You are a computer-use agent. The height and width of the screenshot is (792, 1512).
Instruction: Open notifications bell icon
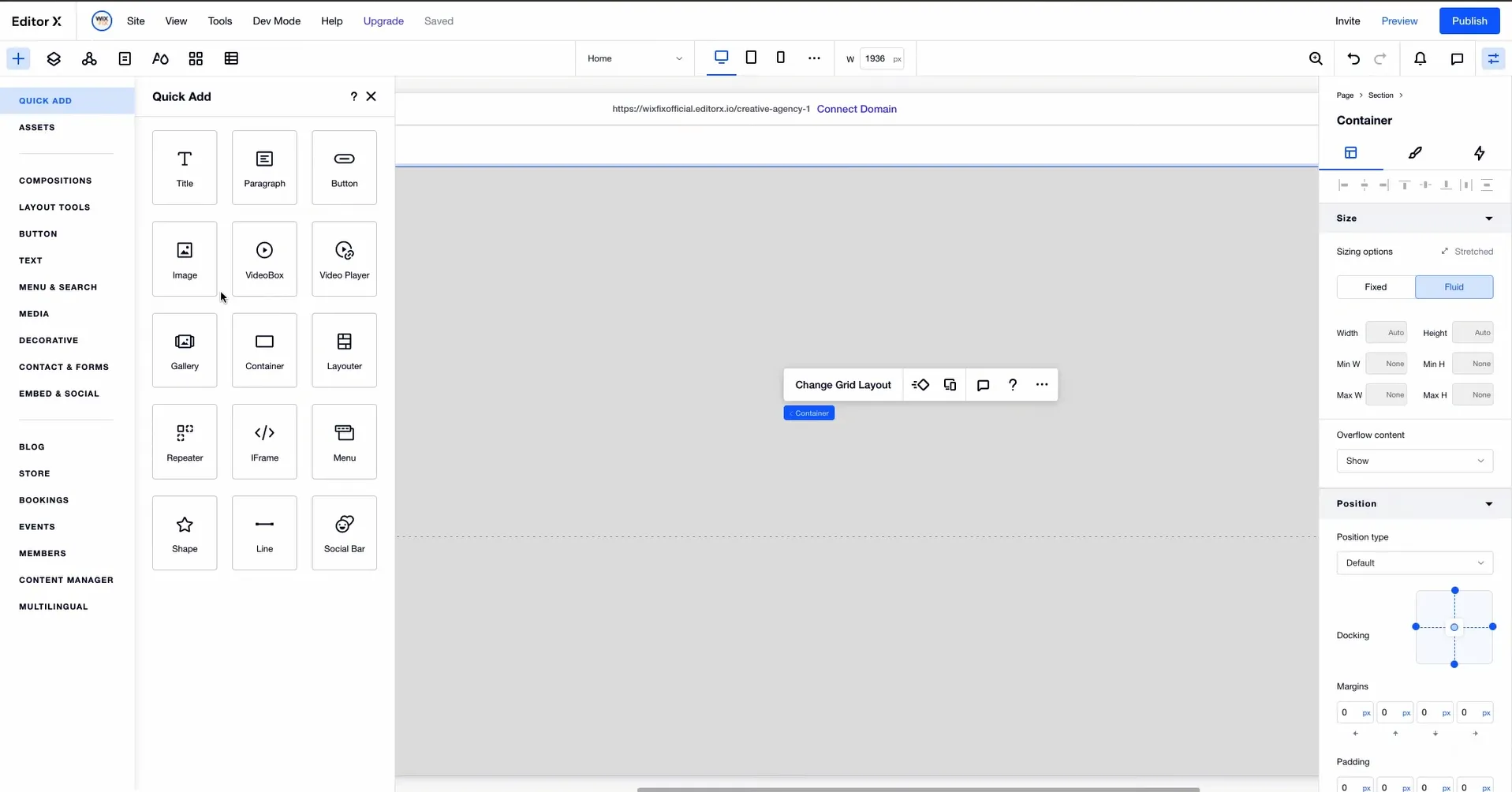tap(1421, 58)
